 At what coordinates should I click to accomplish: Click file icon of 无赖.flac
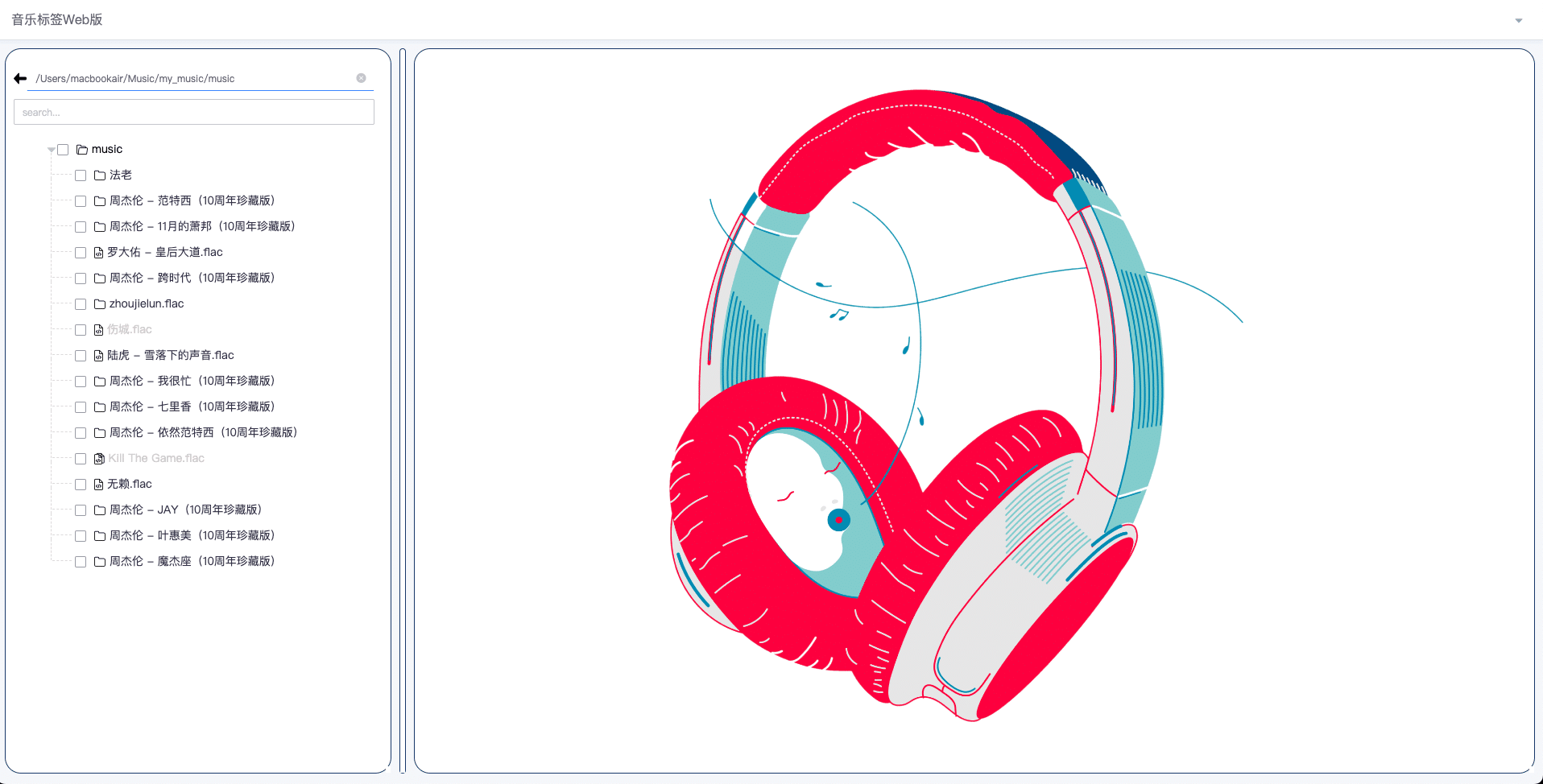[x=98, y=484]
